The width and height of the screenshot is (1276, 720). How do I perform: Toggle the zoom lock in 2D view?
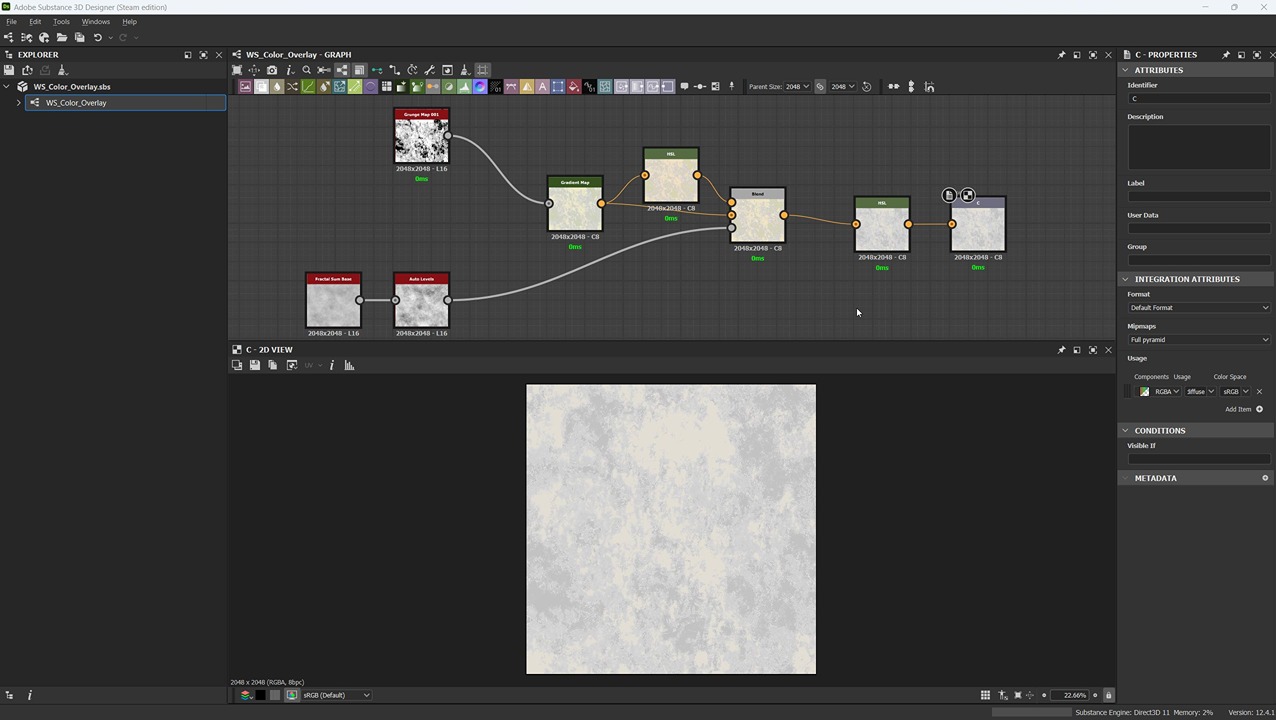tap(1108, 695)
